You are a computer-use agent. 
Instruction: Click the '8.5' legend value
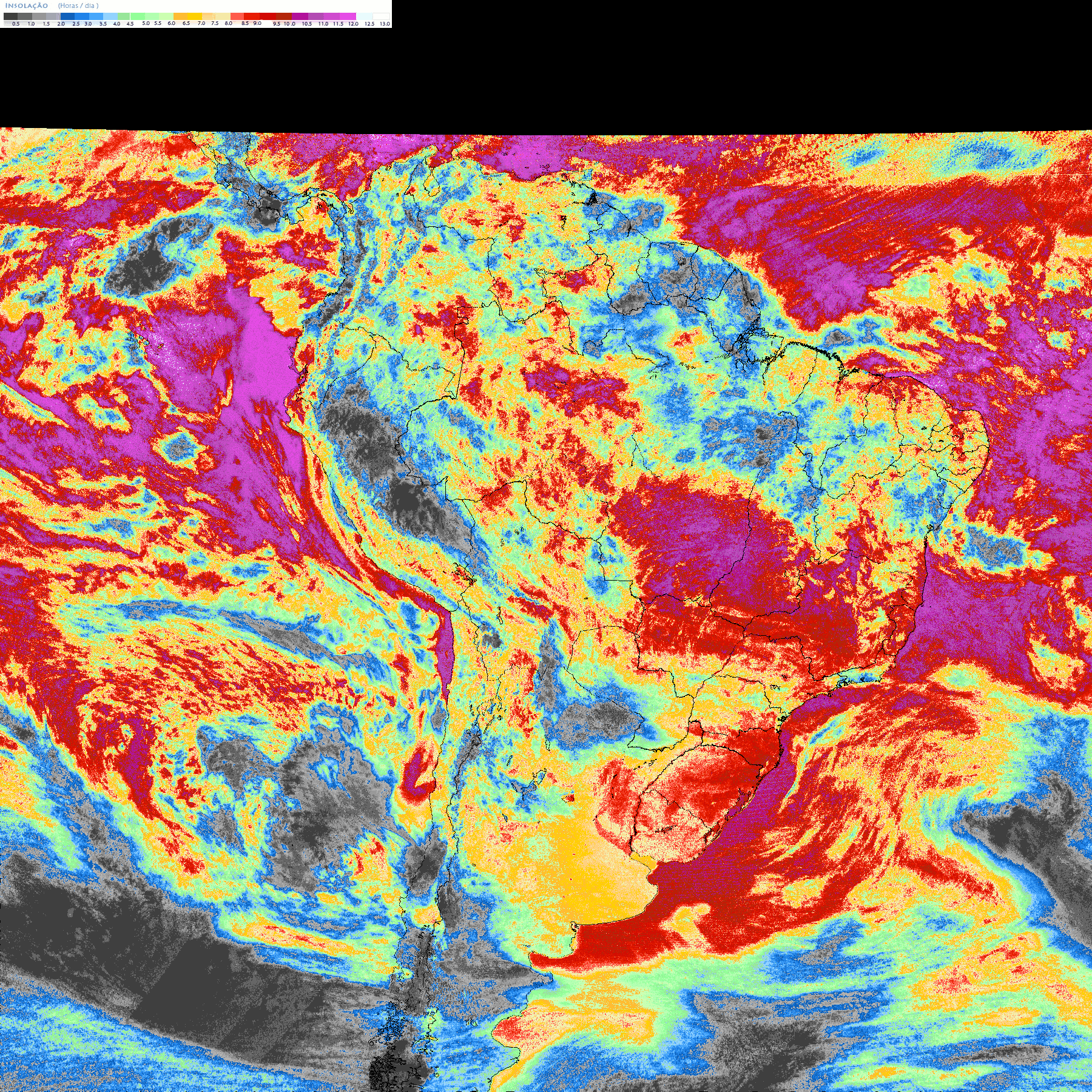(245, 23)
